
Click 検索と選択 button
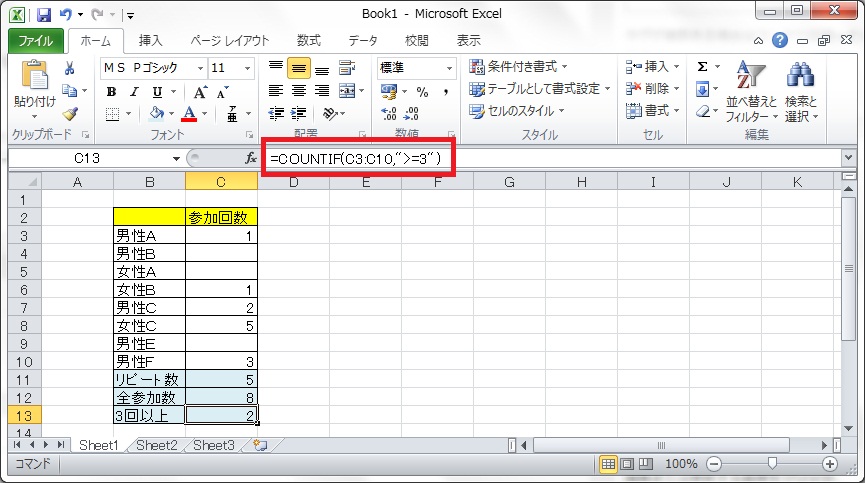pos(801,91)
